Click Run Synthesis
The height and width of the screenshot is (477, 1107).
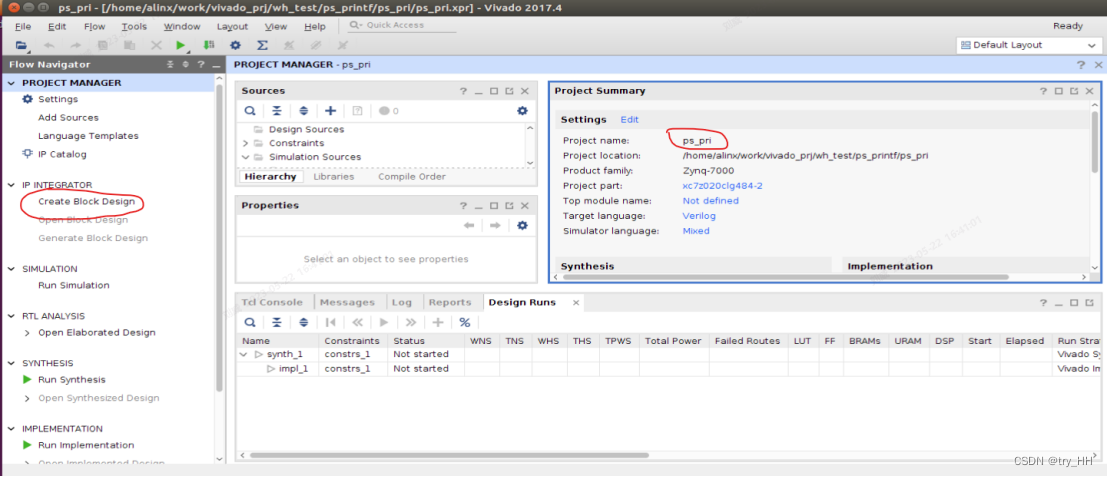[x=72, y=380]
